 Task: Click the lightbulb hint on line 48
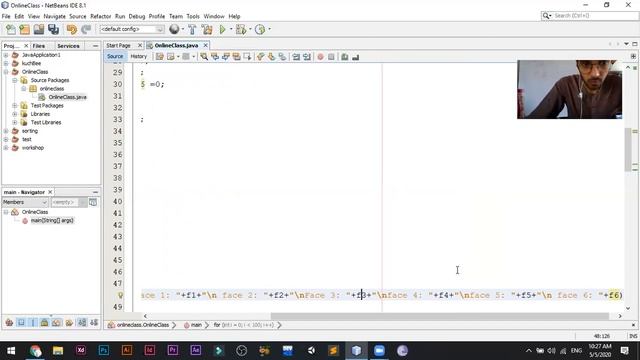pyautogui.click(x=120, y=295)
